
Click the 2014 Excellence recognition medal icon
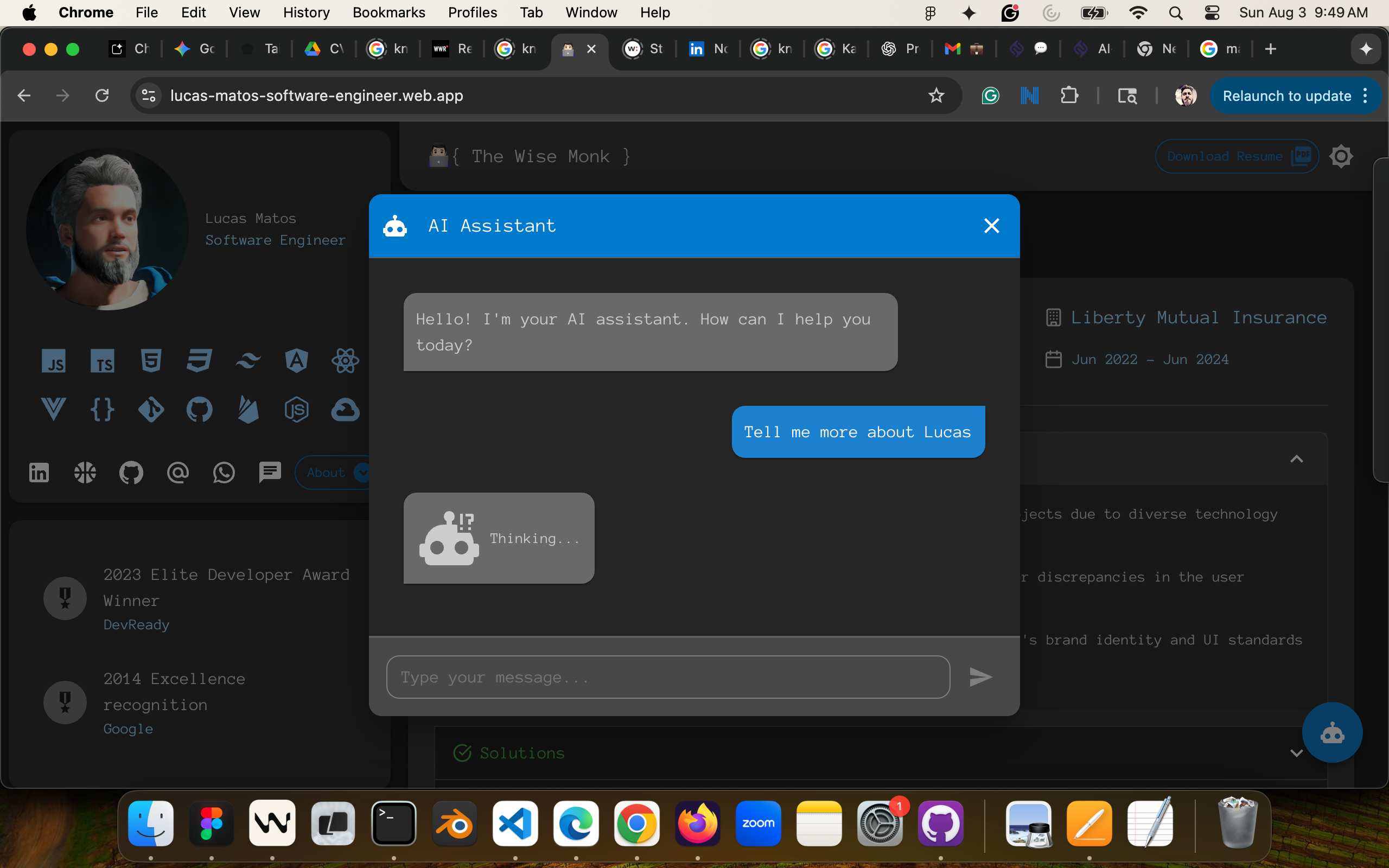click(x=65, y=702)
